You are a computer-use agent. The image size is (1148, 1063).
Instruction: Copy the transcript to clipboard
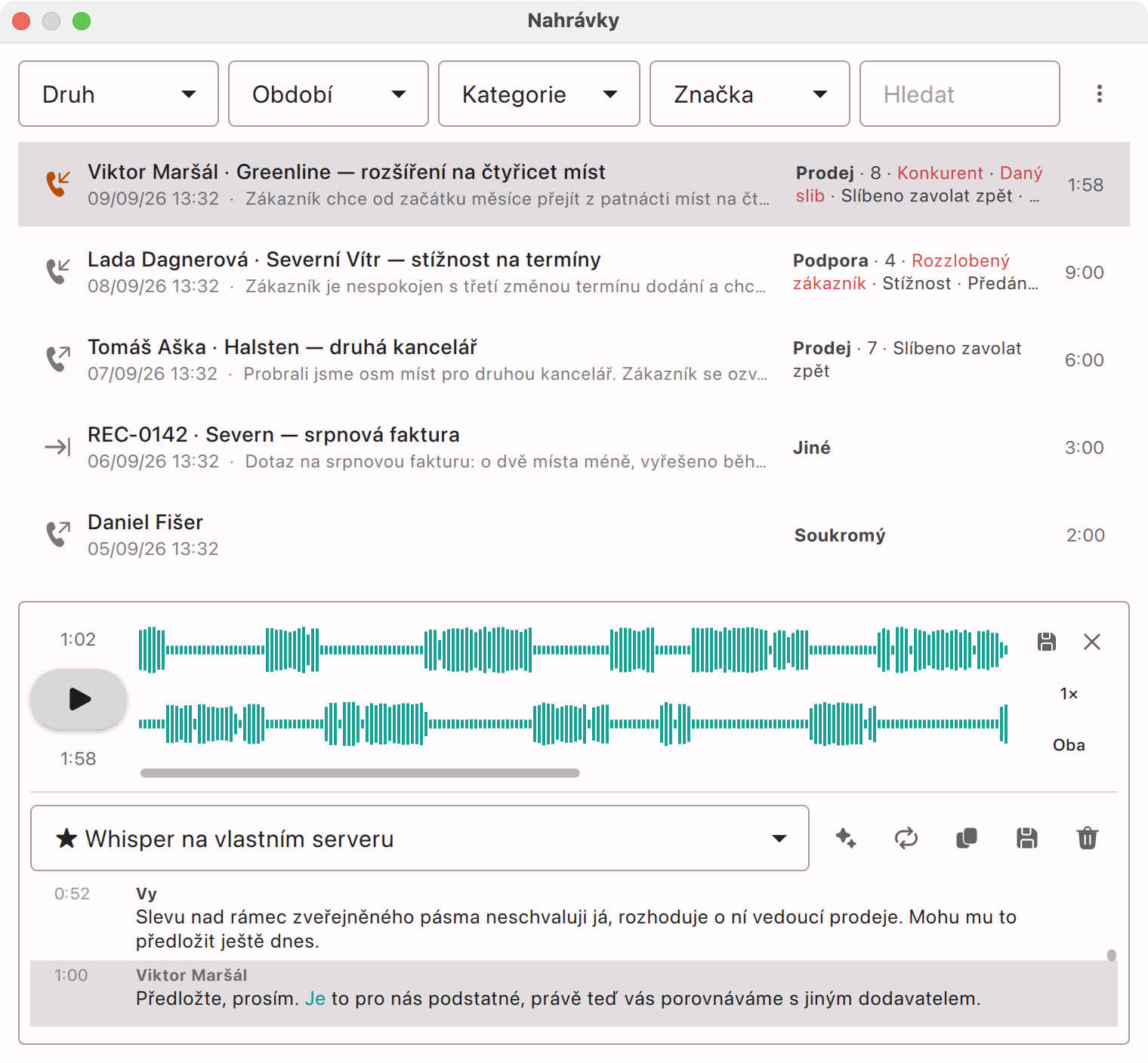[x=967, y=838]
